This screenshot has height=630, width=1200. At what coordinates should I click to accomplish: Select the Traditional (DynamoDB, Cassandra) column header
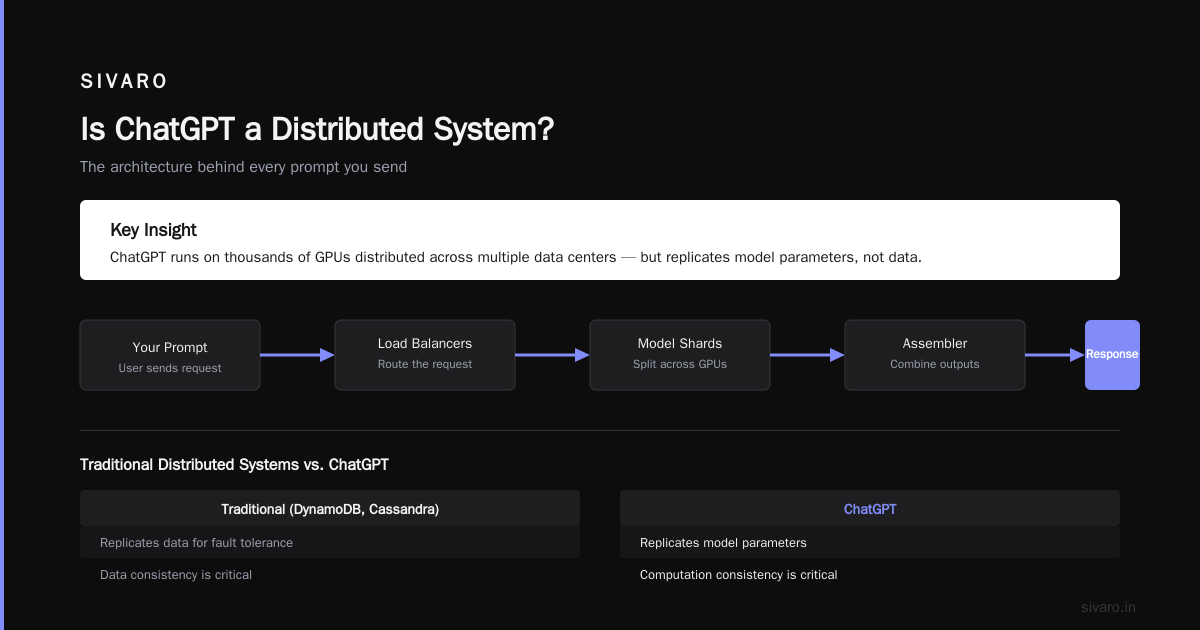[330, 508]
